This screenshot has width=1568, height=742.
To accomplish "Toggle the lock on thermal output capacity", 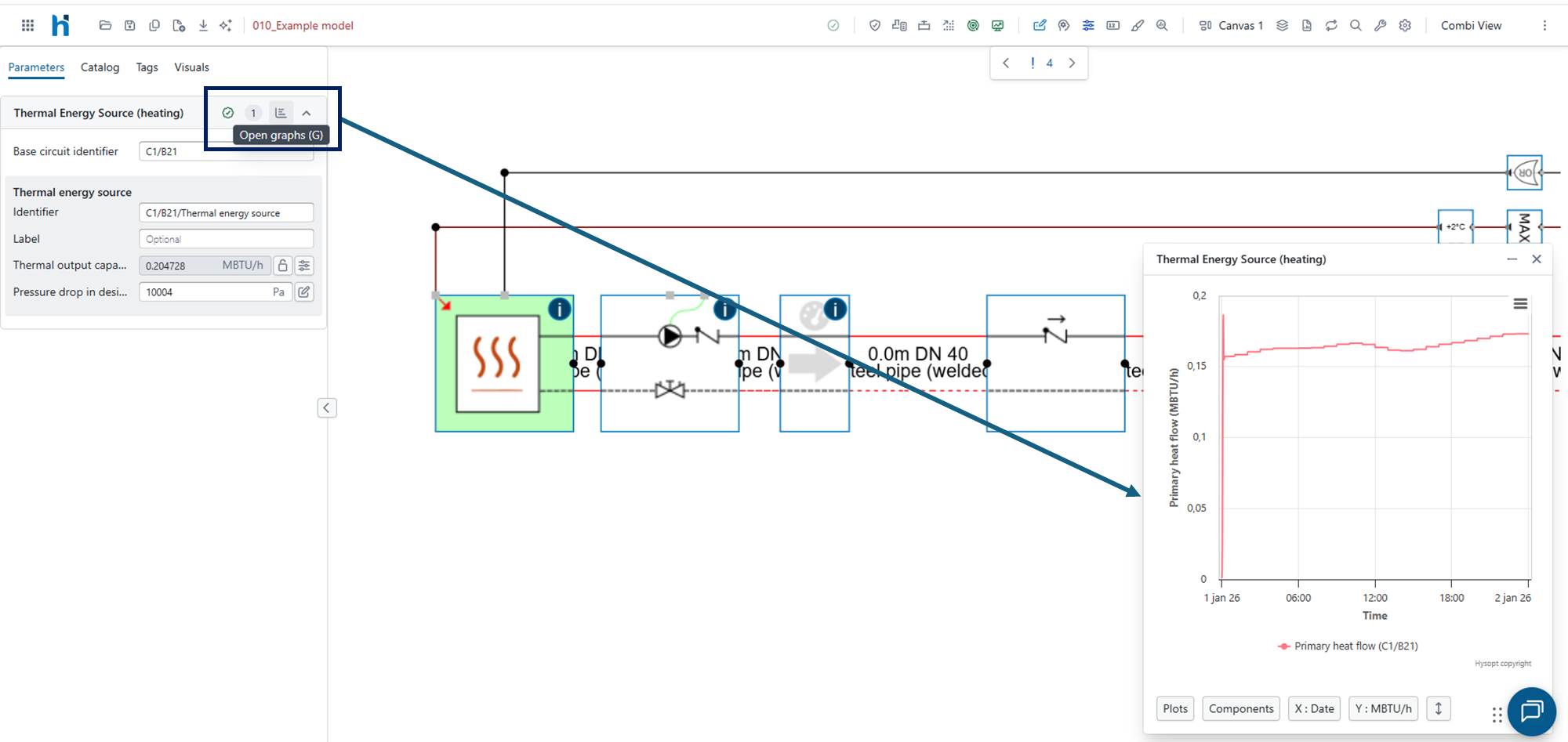I will pos(283,266).
